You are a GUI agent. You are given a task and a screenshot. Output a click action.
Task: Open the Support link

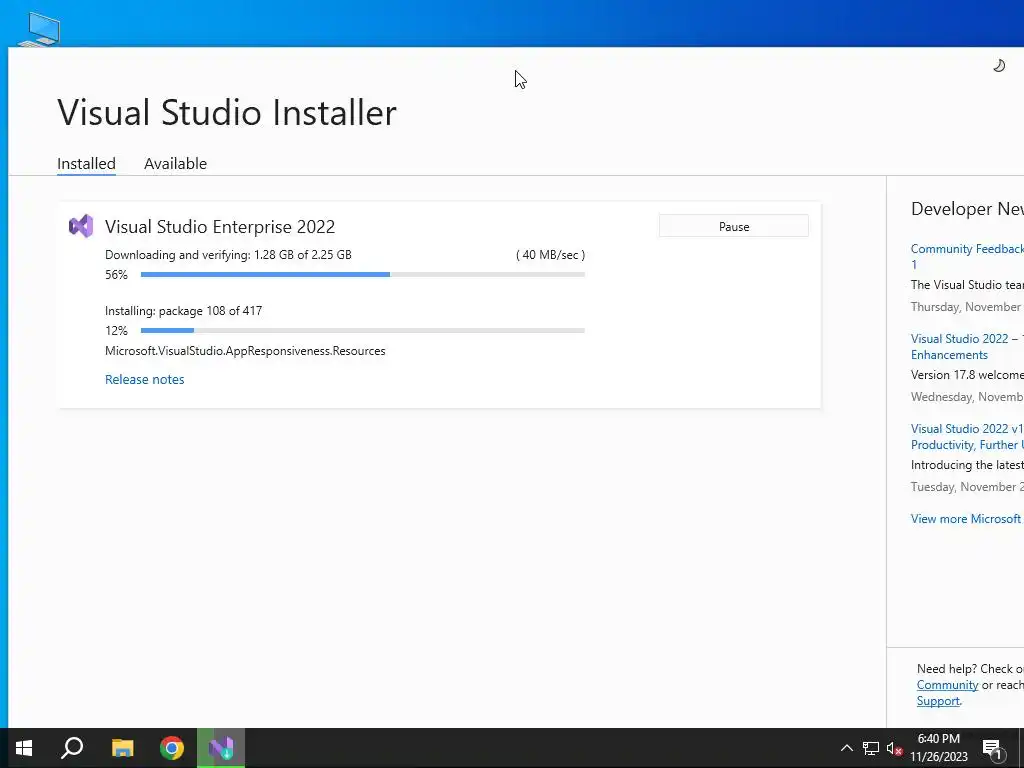click(x=938, y=701)
